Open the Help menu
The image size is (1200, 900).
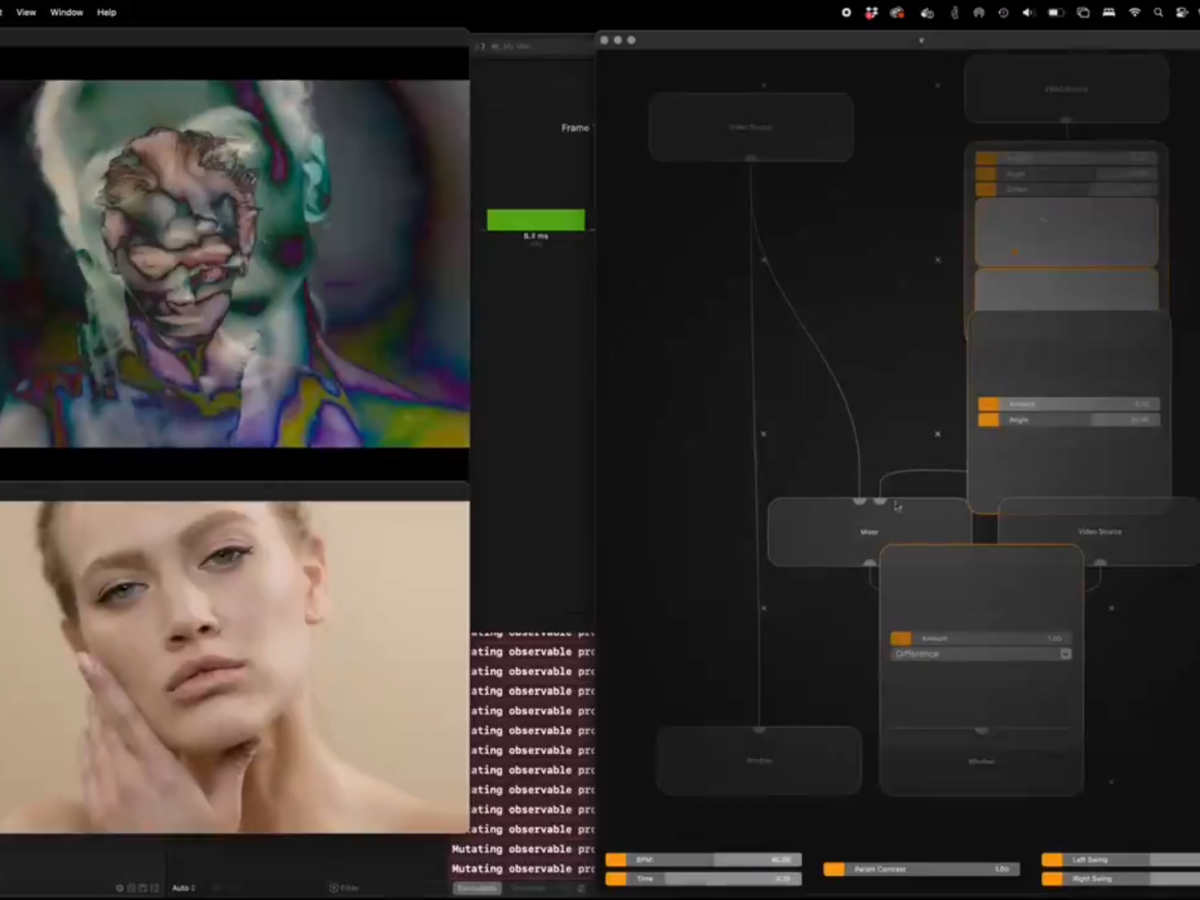pyautogui.click(x=107, y=13)
